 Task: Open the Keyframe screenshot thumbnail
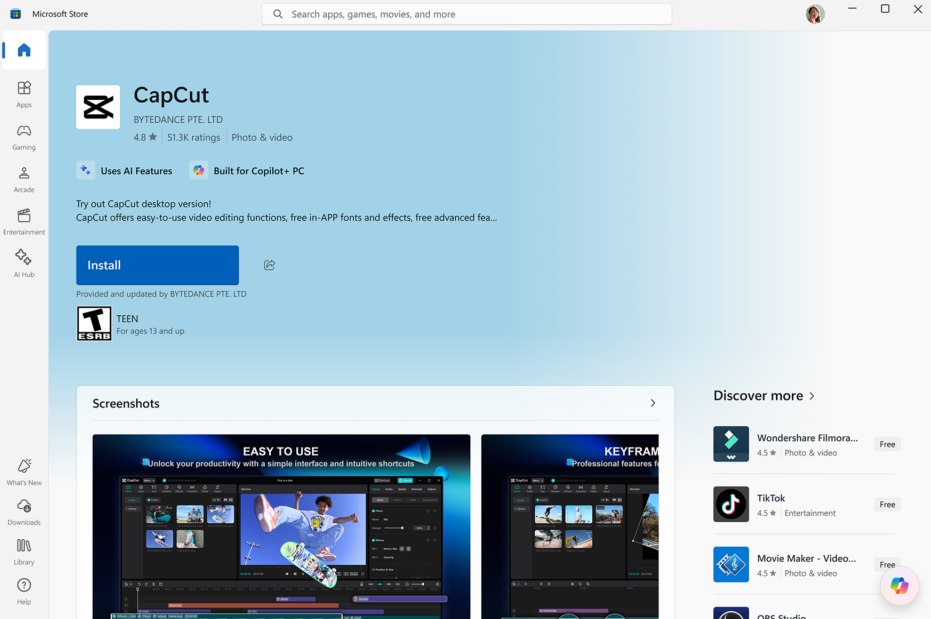click(570, 526)
